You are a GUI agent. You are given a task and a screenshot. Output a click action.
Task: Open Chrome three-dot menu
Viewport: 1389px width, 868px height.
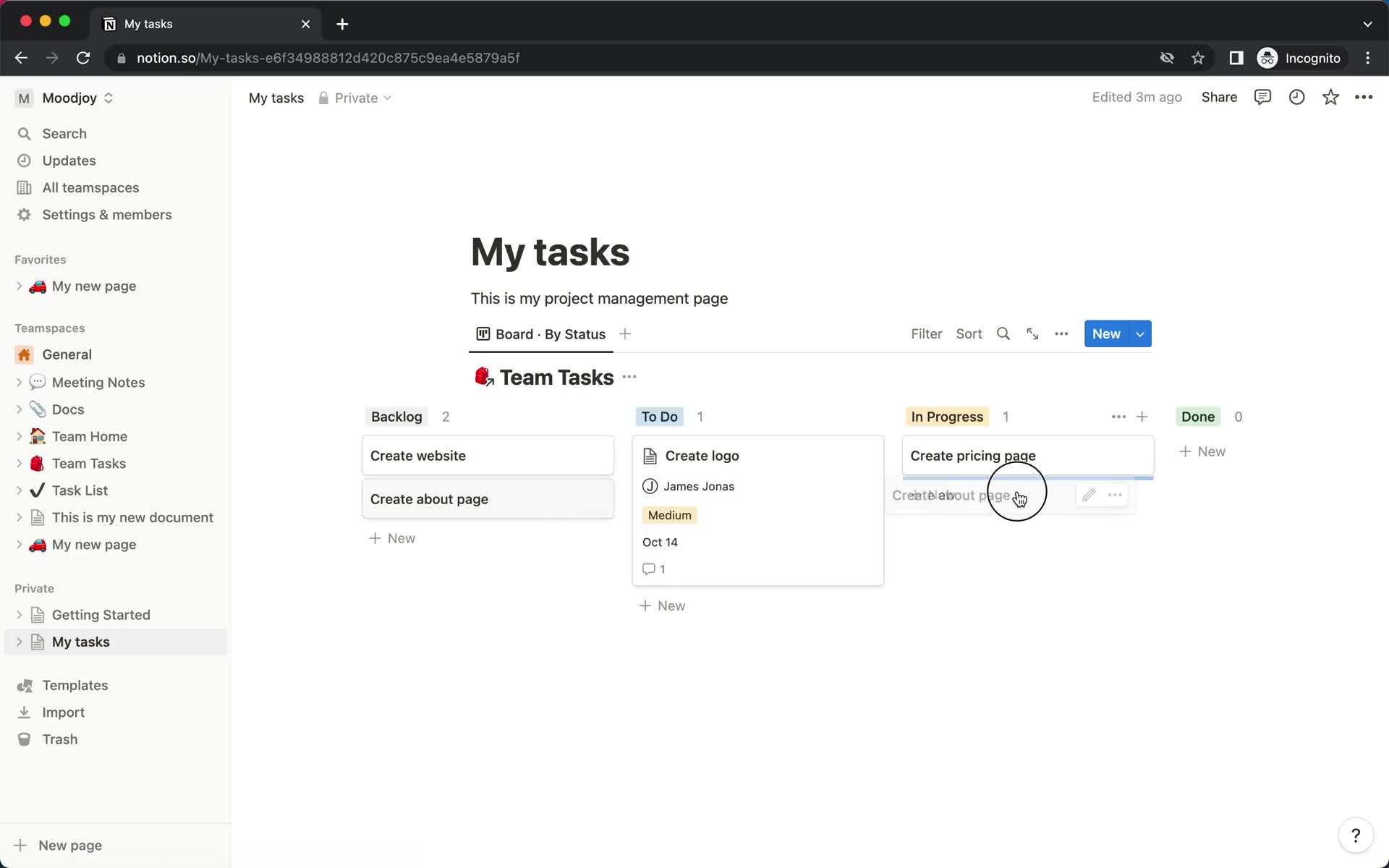pos(1367,58)
